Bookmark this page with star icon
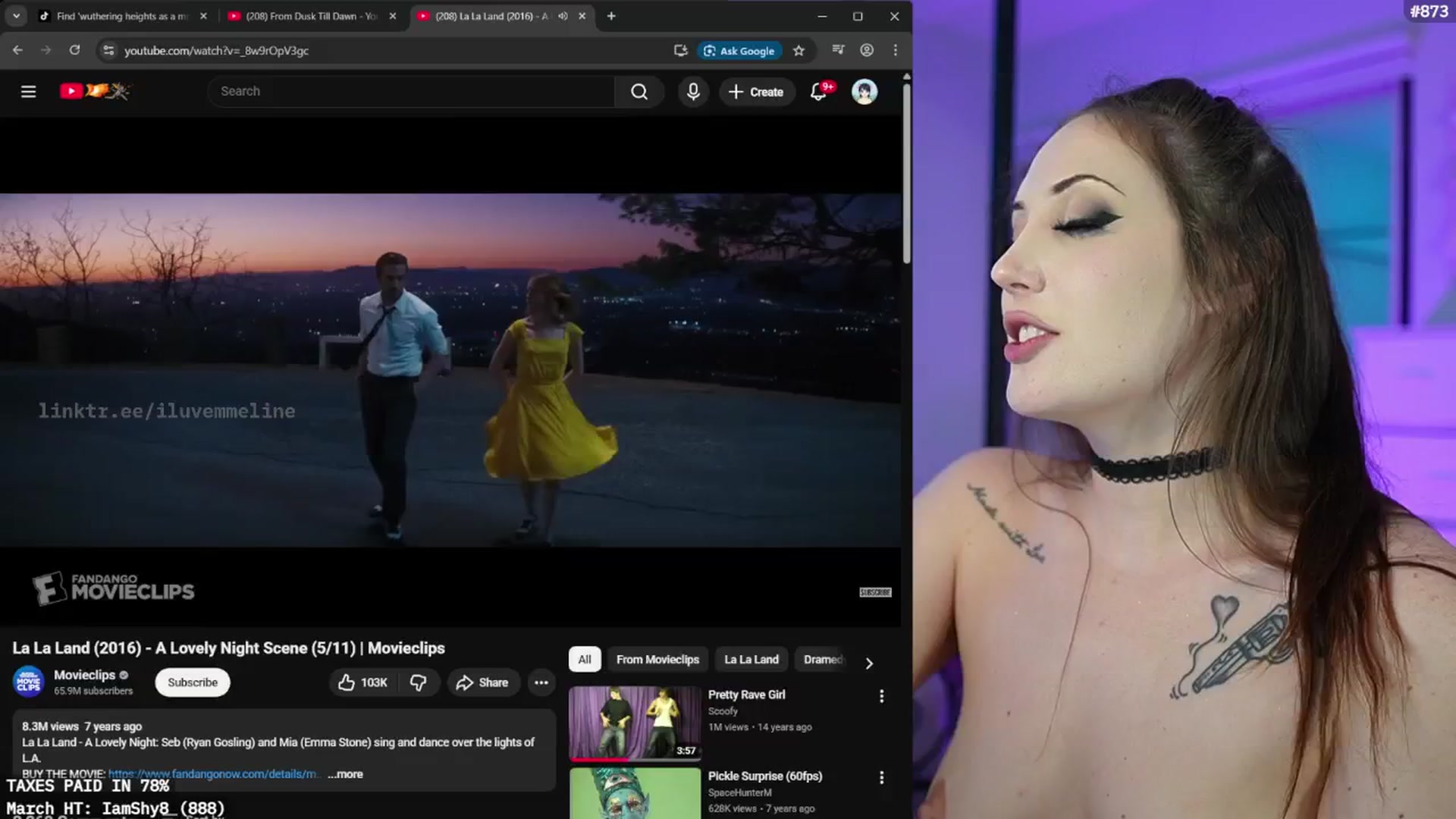Viewport: 1456px width, 819px height. tap(799, 50)
